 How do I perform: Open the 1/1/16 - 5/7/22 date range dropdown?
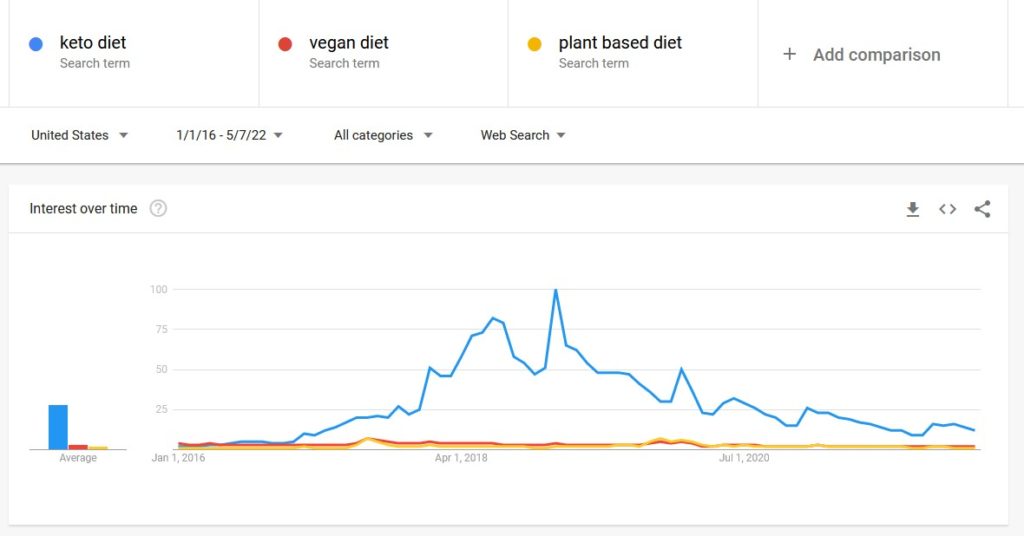click(229, 135)
